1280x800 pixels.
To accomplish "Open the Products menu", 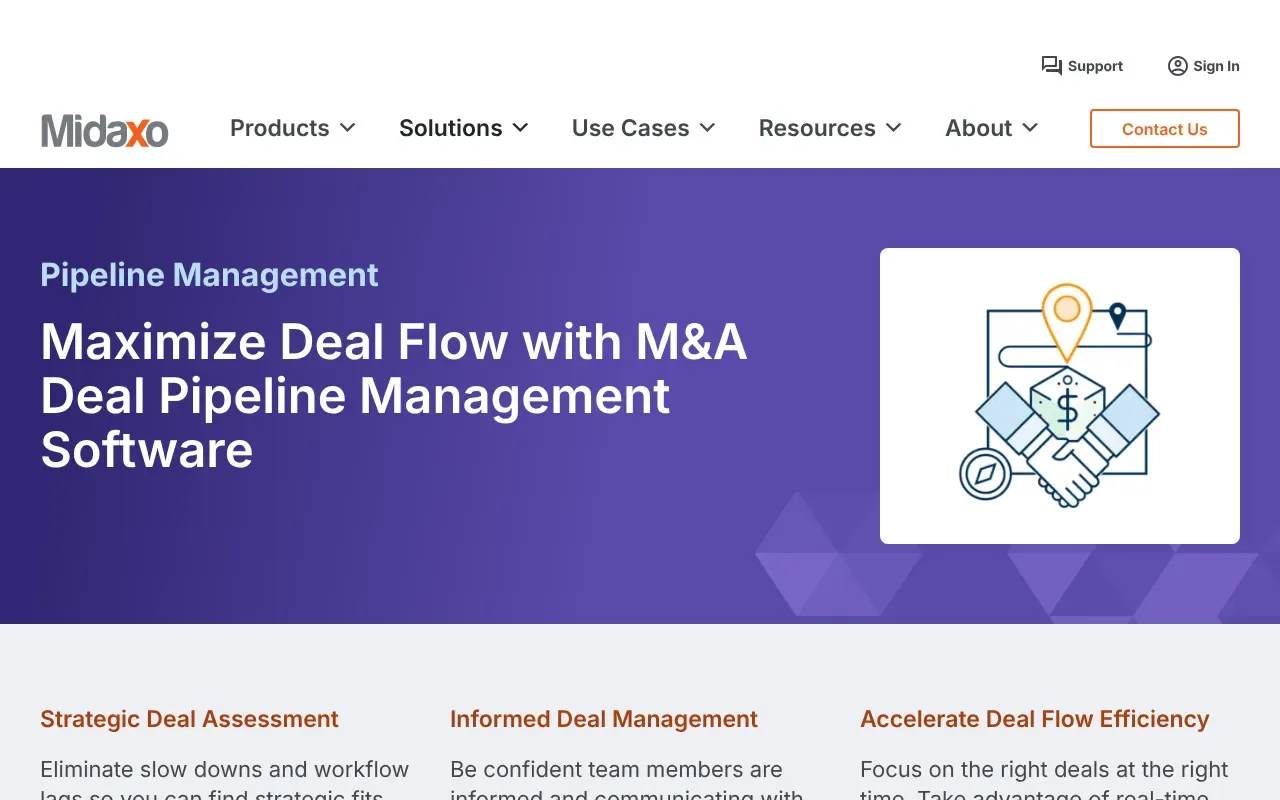I will pyautogui.click(x=280, y=128).
